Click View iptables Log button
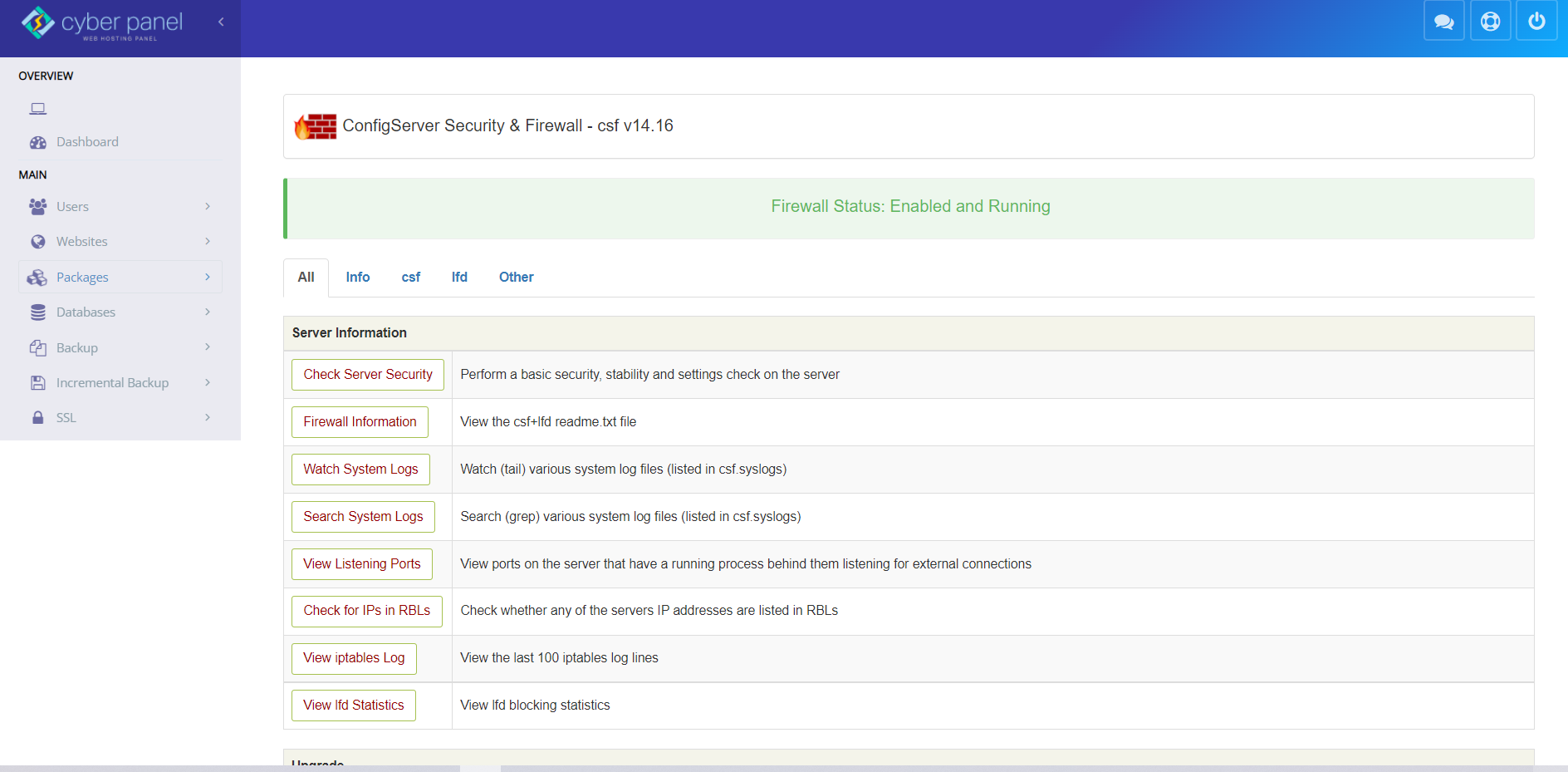The height and width of the screenshot is (772, 1568). pos(355,658)
